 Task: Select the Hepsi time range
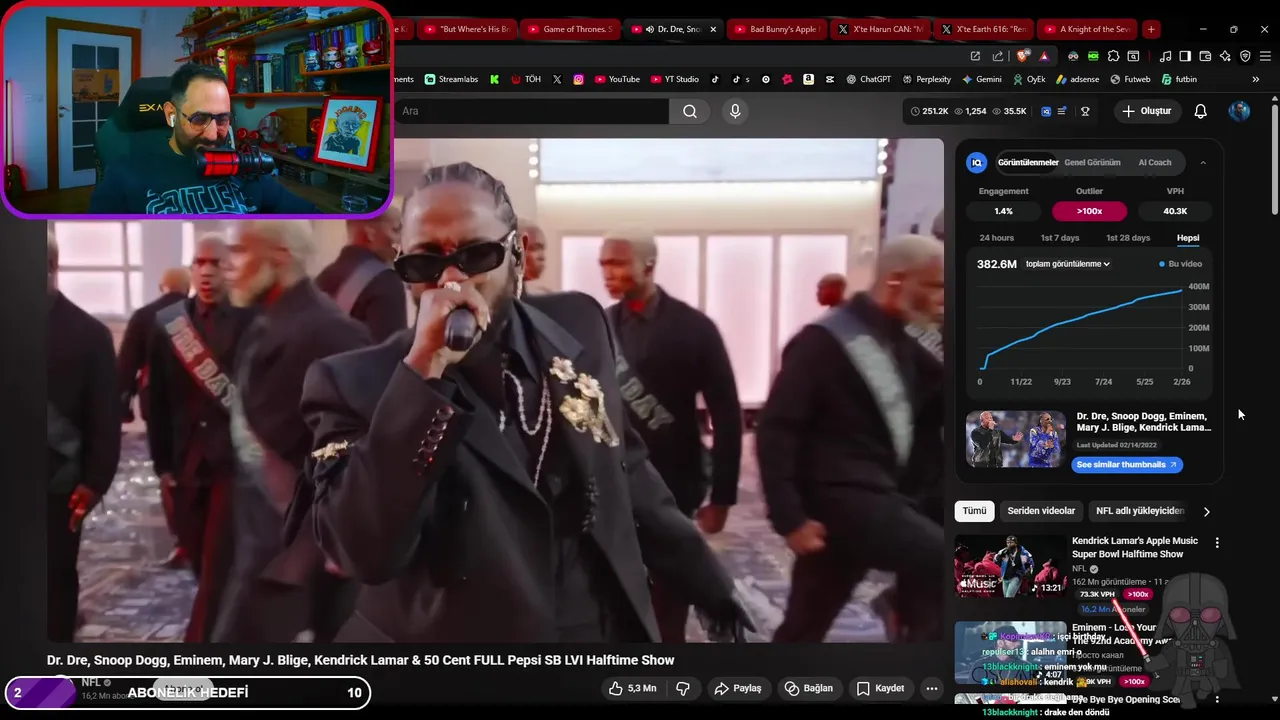pyautogui.click(x=1188, y=238)
